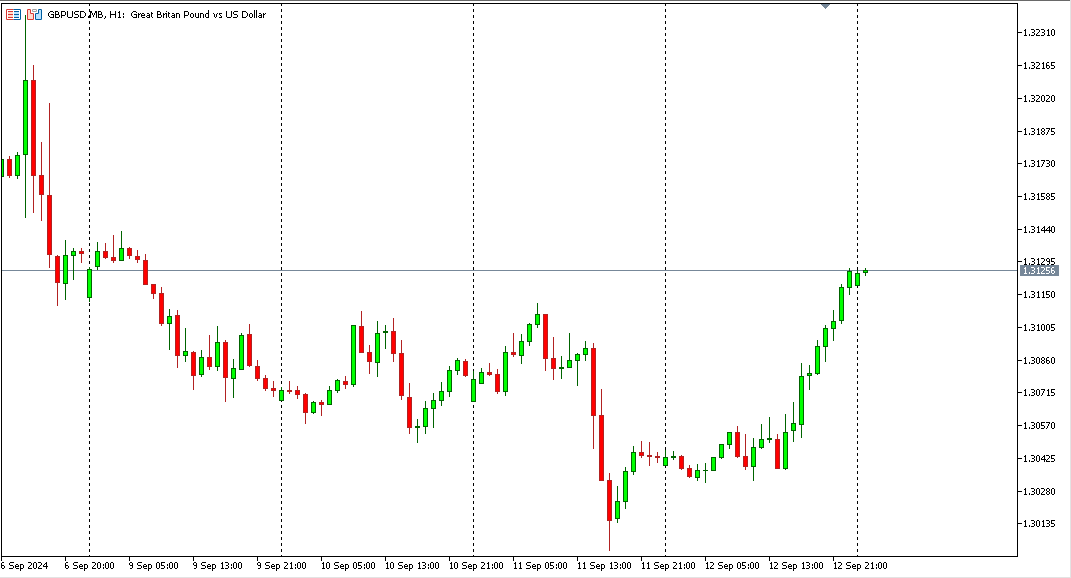Click the 10 Sep 13:00 time label
Screen dimensions: 1071x578
pyautogui.click(x=412, y=566)
